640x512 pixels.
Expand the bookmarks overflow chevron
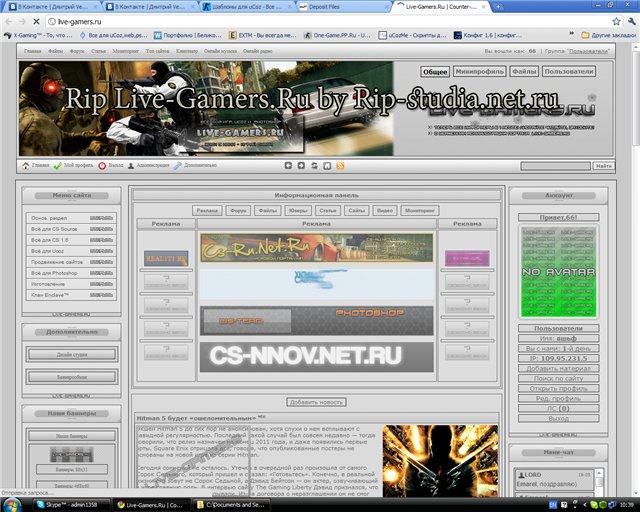pos(572,34)
